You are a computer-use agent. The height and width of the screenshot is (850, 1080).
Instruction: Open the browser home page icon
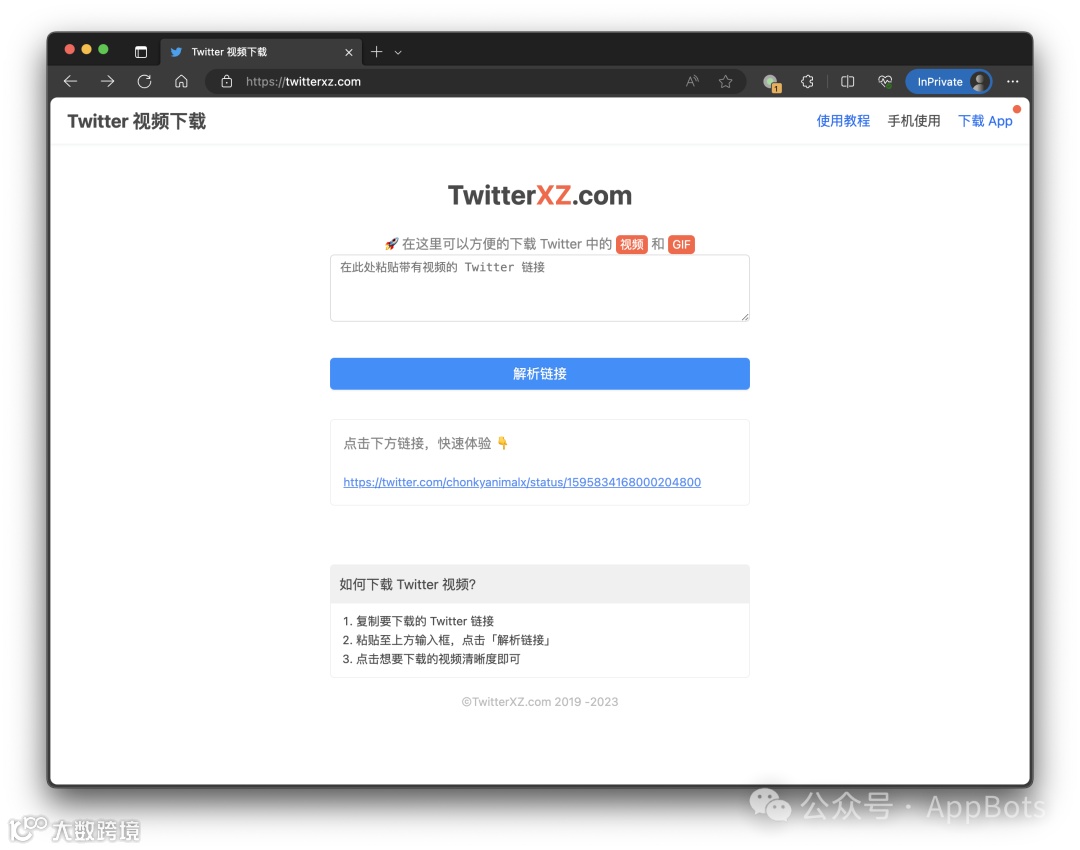pyautogui.click(x=181, y=81)
